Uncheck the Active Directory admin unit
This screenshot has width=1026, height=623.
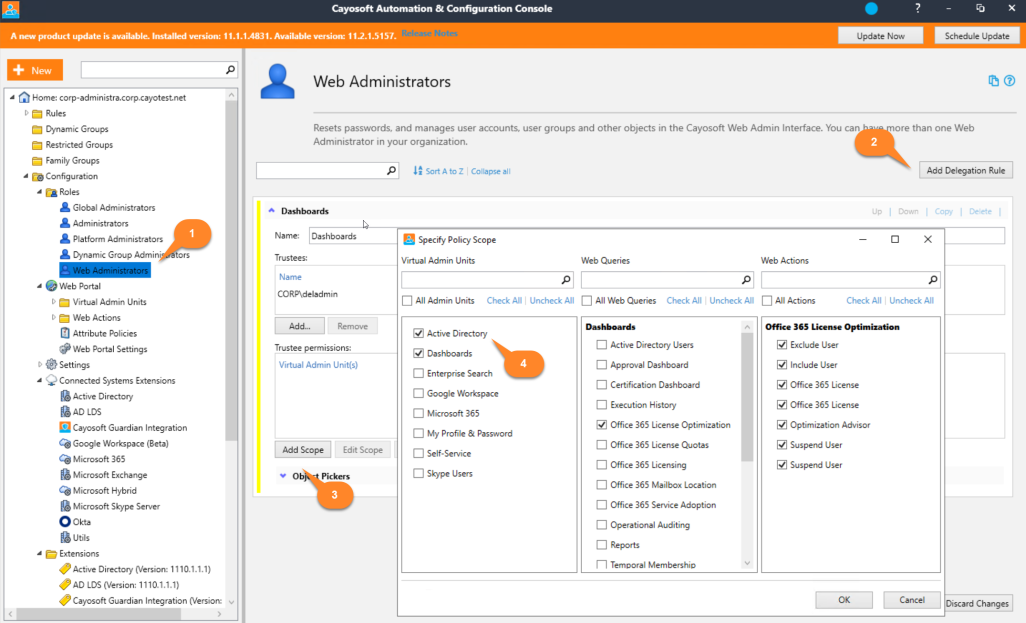[418, 333]
